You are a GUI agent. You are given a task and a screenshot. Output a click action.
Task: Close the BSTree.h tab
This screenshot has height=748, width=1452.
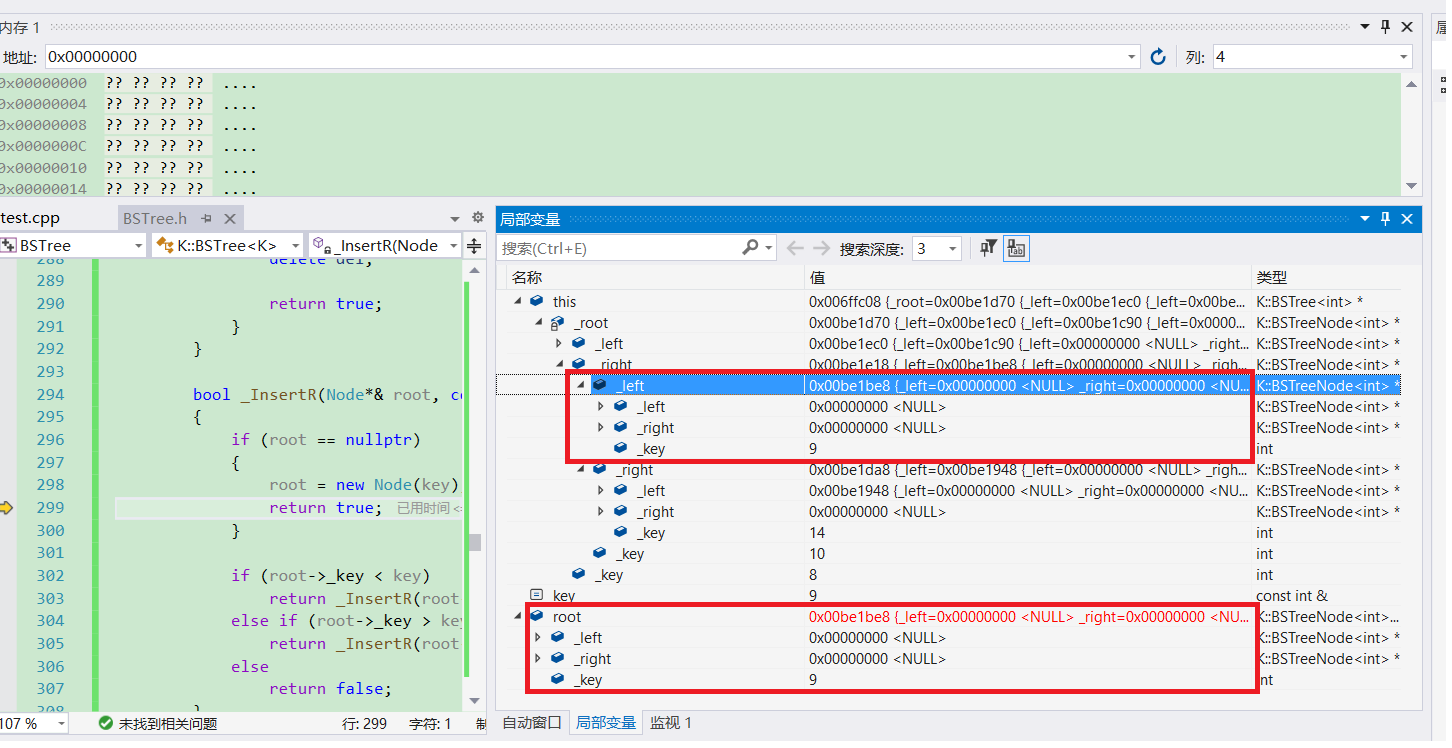click(x=229, y=218)
